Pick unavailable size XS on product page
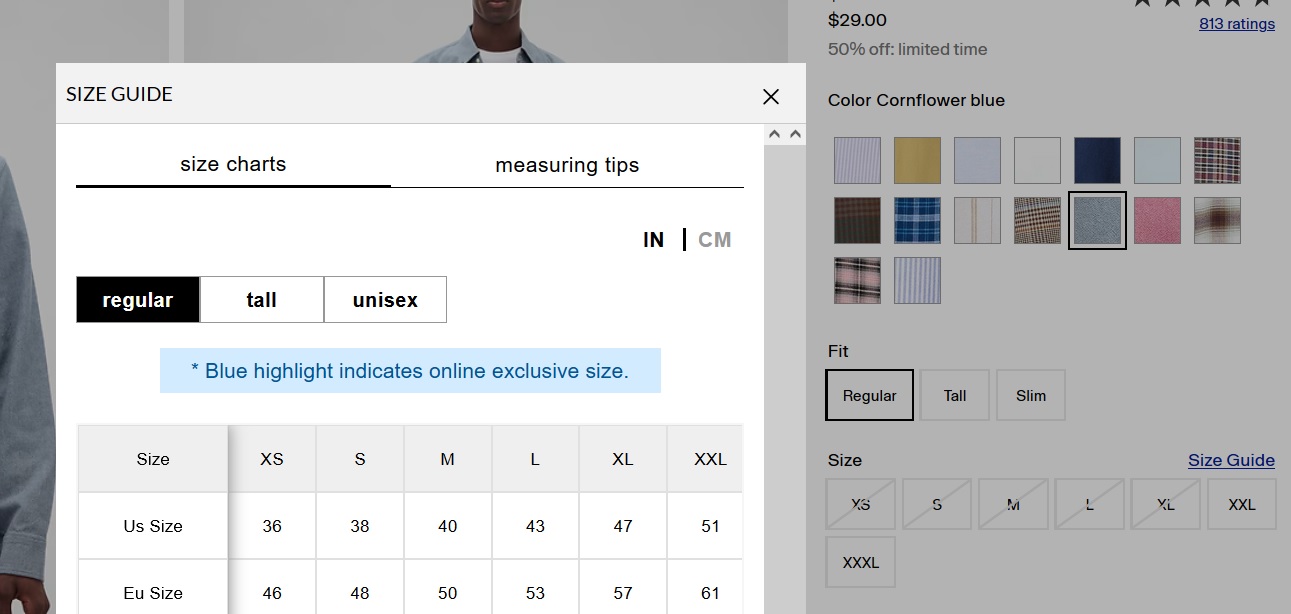The width and height of the screenshot is (1291, 614). (x=860, y=504)
